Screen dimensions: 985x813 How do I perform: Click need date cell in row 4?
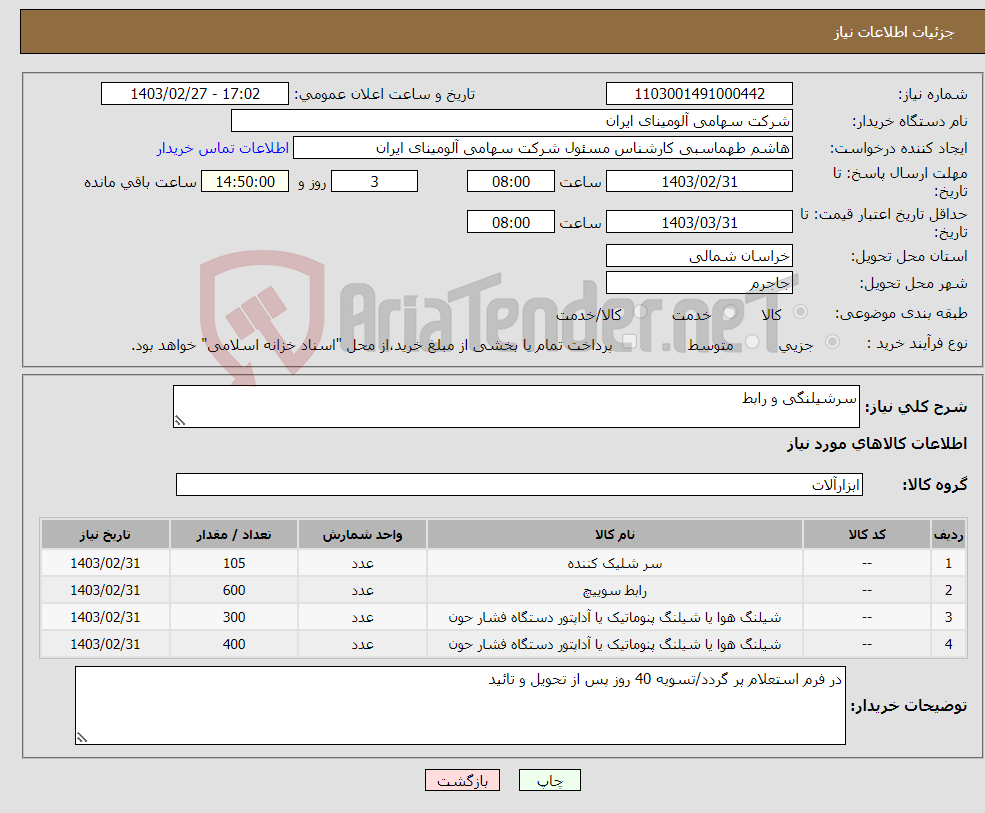point(105,645)
